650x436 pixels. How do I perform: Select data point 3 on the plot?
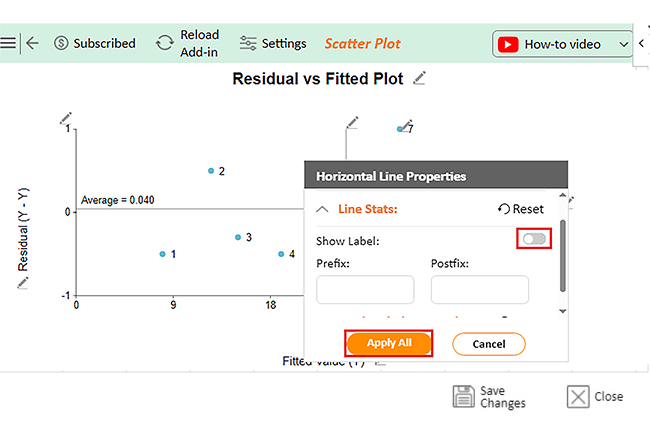238,237
